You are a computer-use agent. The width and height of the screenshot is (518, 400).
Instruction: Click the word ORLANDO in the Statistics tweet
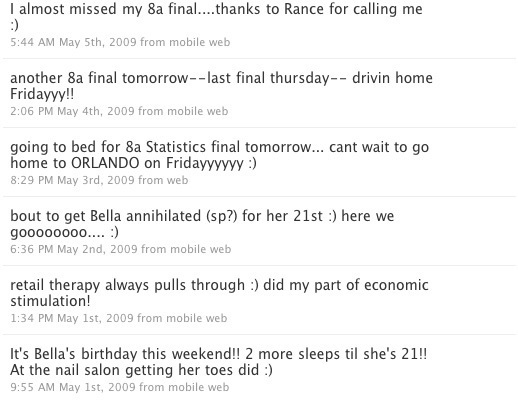[x=105, y=163]
